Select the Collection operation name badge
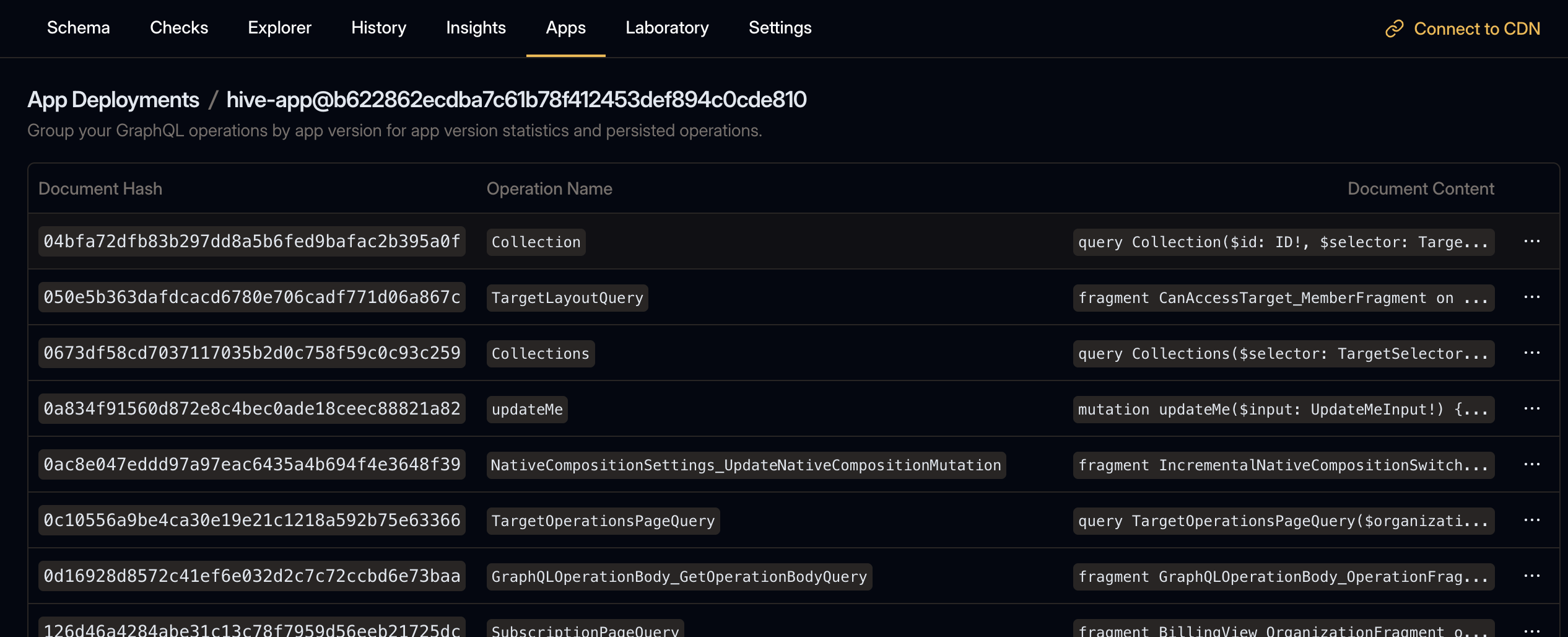The image size is (1568, 637). 535,242
